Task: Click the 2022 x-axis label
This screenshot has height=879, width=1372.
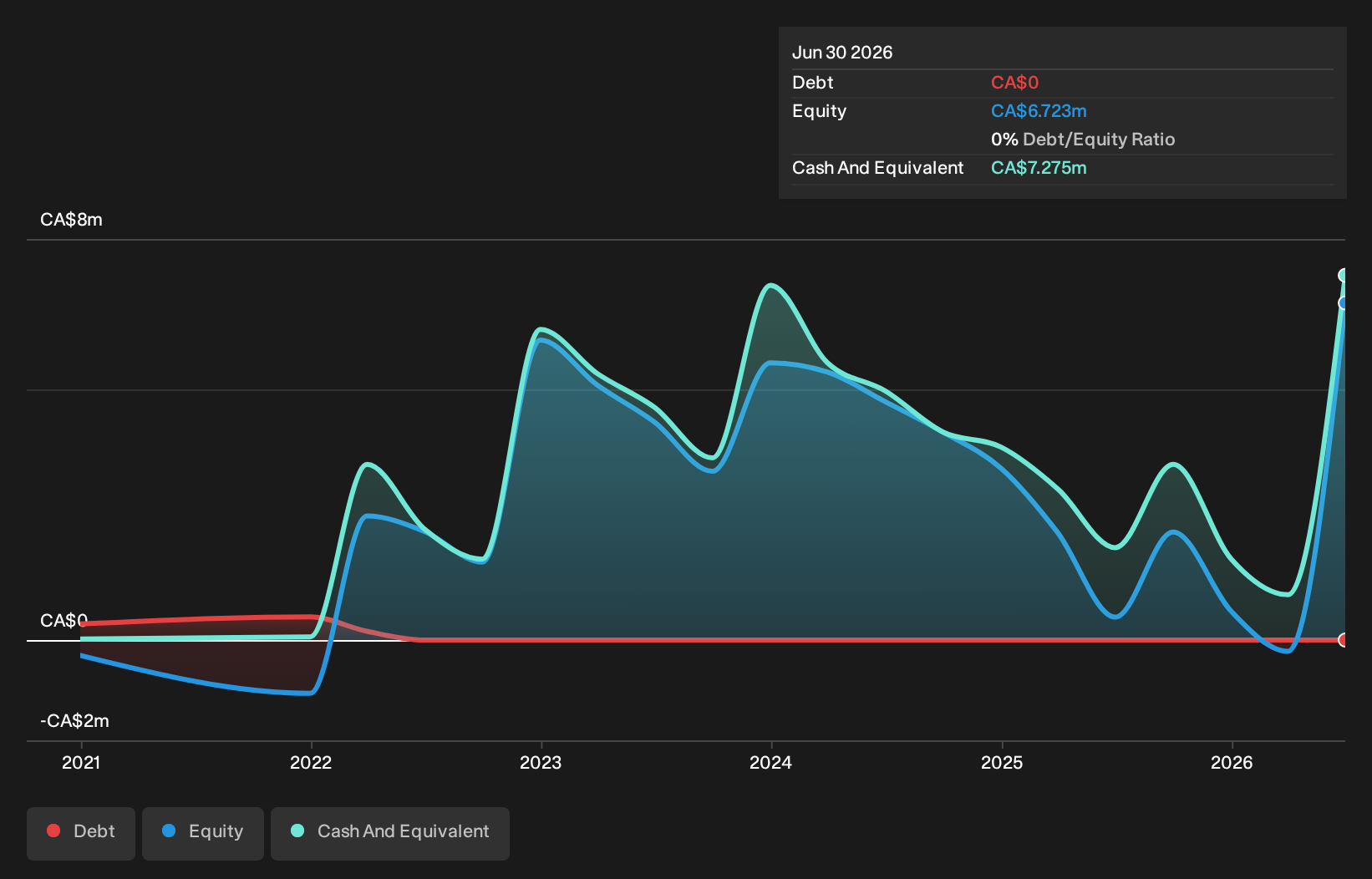Action: (x=311, y=762)
